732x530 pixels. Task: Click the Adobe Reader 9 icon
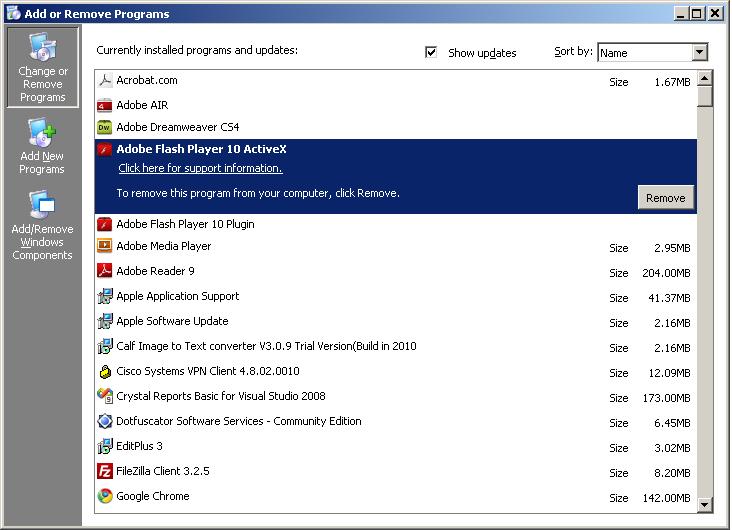(x=105, y=271)
